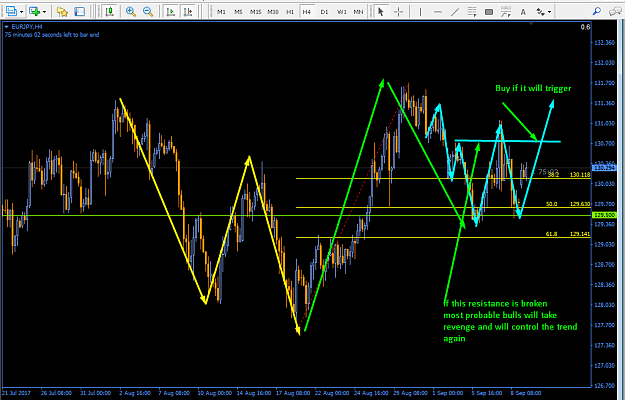625x400 pixels.
Task: Click the 0.6 value at chart corner
Action: click(x=585, y=27)
